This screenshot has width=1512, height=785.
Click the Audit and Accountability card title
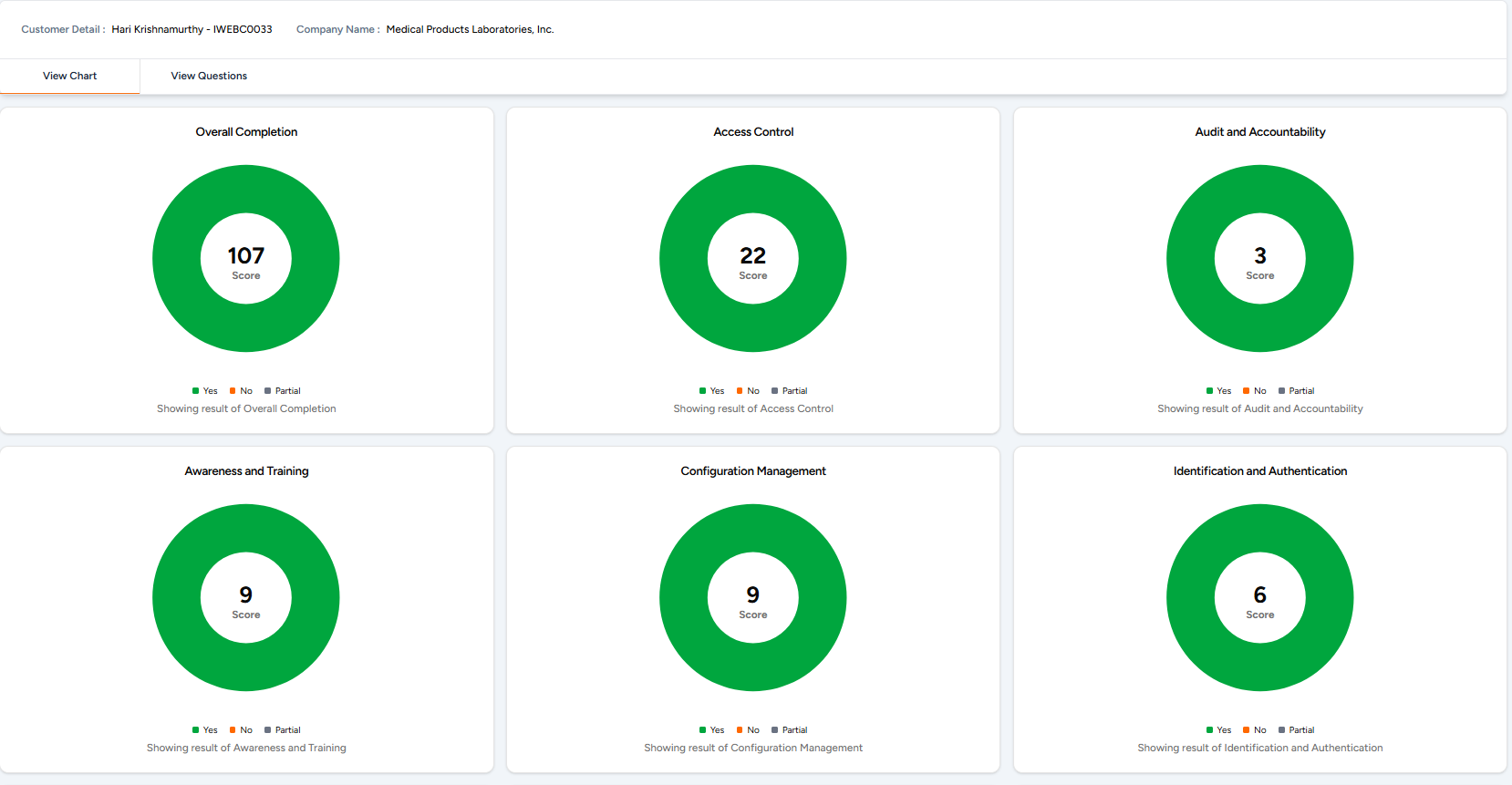coord(1260,132)
